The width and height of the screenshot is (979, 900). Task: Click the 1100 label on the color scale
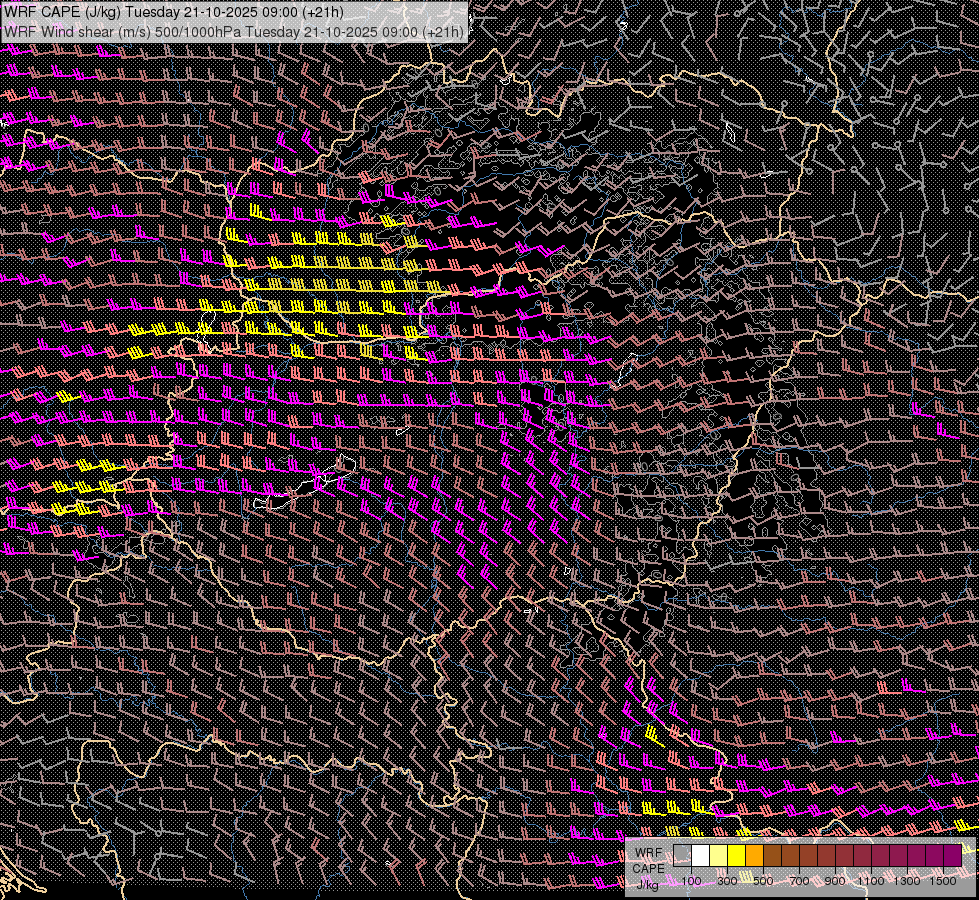pos(871,881)
